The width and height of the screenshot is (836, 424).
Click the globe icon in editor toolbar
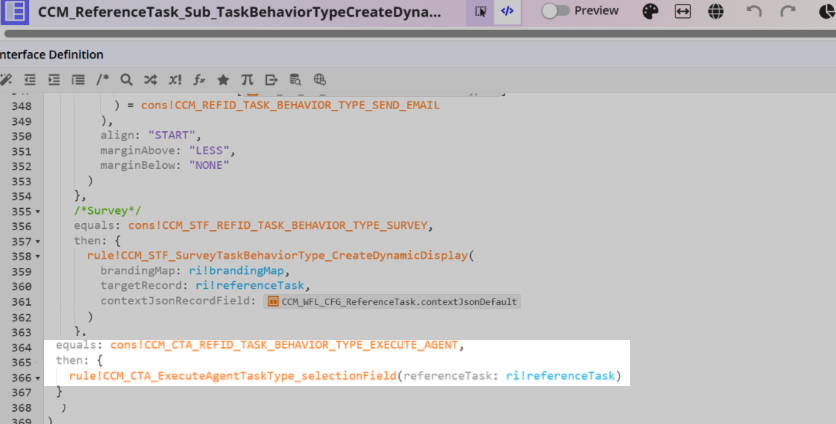click(319, 80)
